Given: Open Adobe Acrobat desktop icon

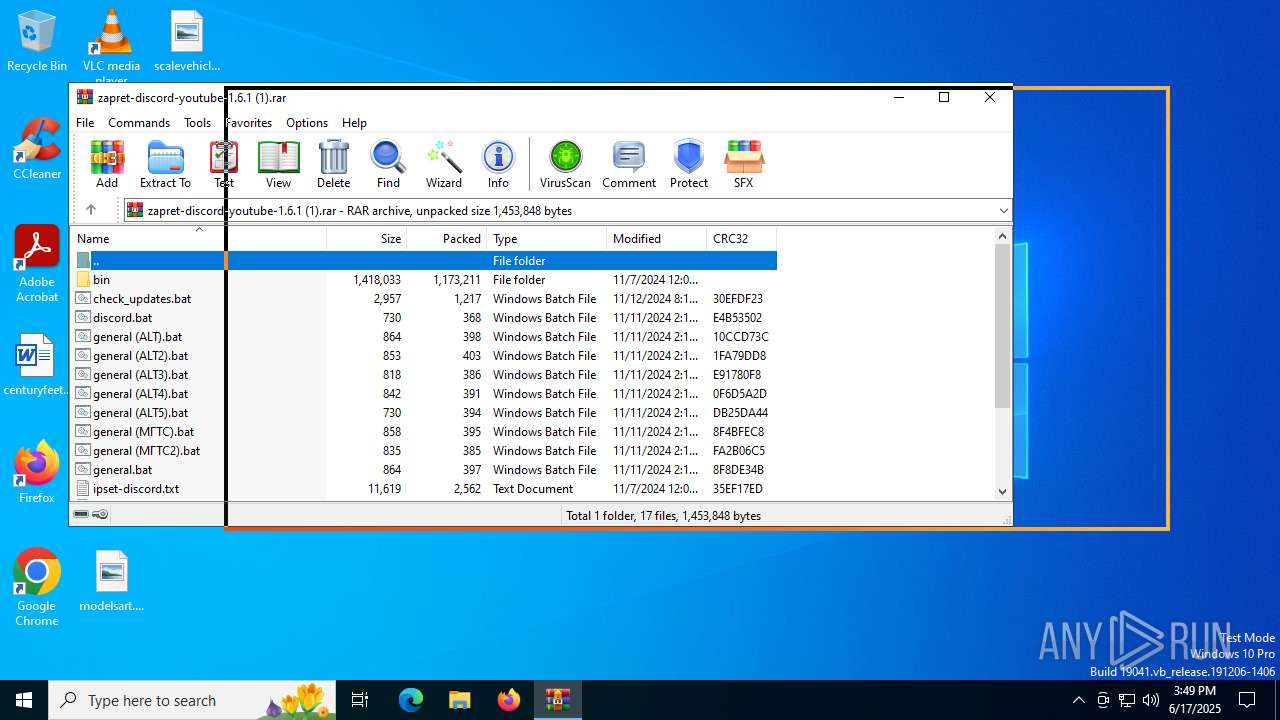Looking at the screenshot, I should coord(37,264).
